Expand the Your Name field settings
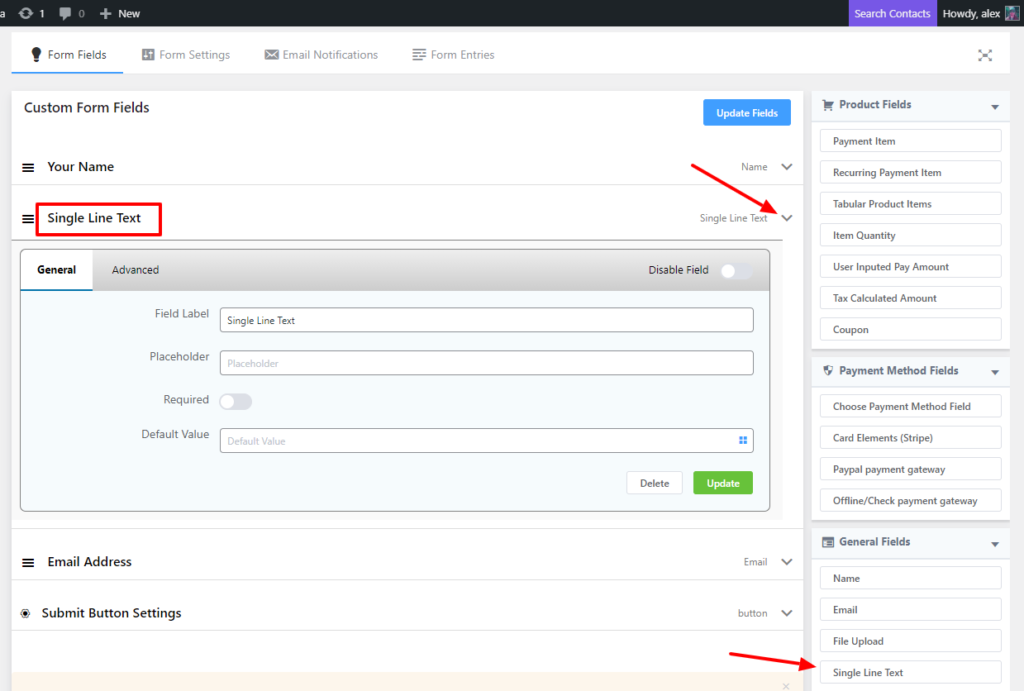Screen dimensions: 1024x691 coord(787,167)
